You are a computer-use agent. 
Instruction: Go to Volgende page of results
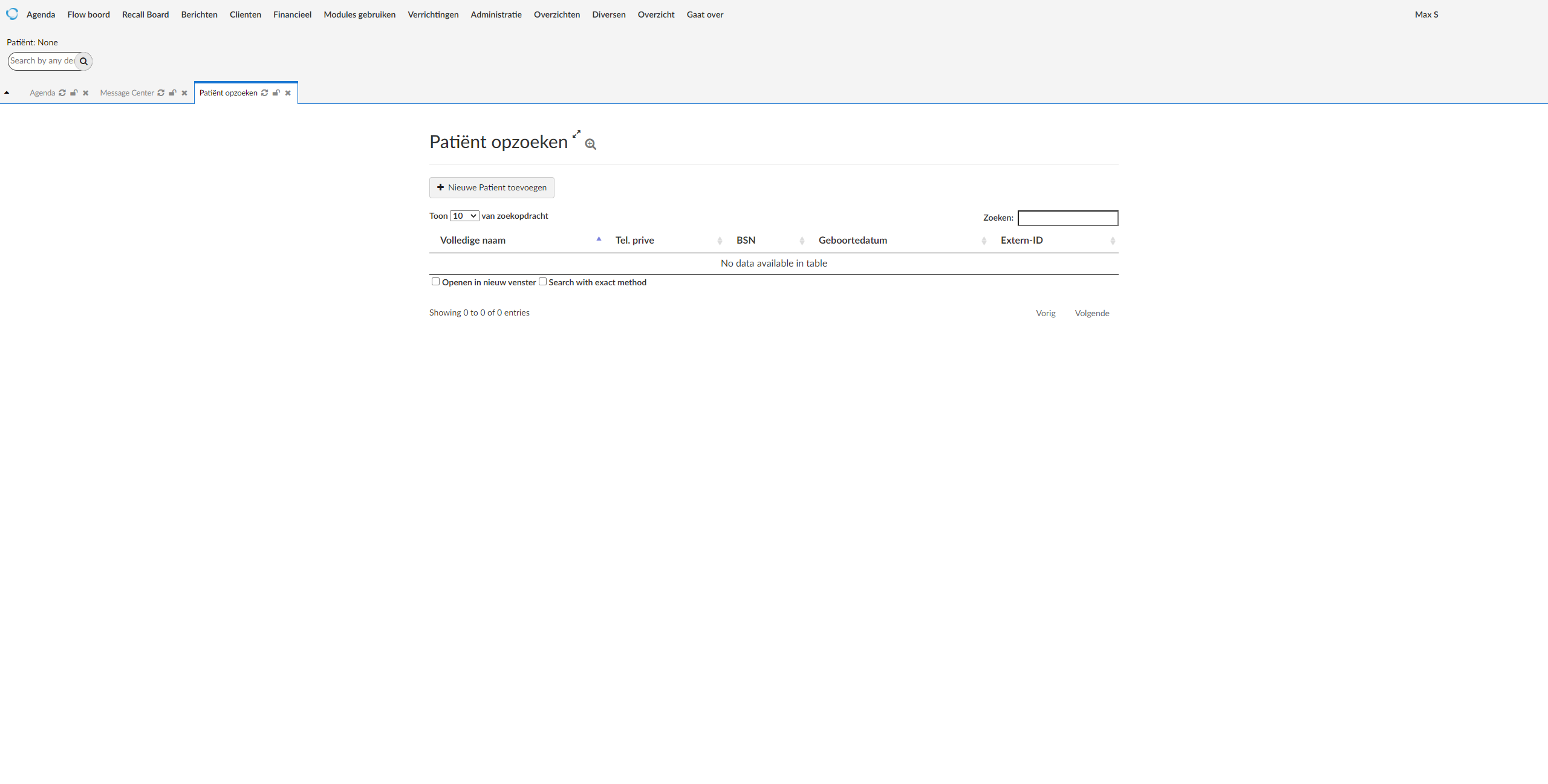click(1091, 313)
